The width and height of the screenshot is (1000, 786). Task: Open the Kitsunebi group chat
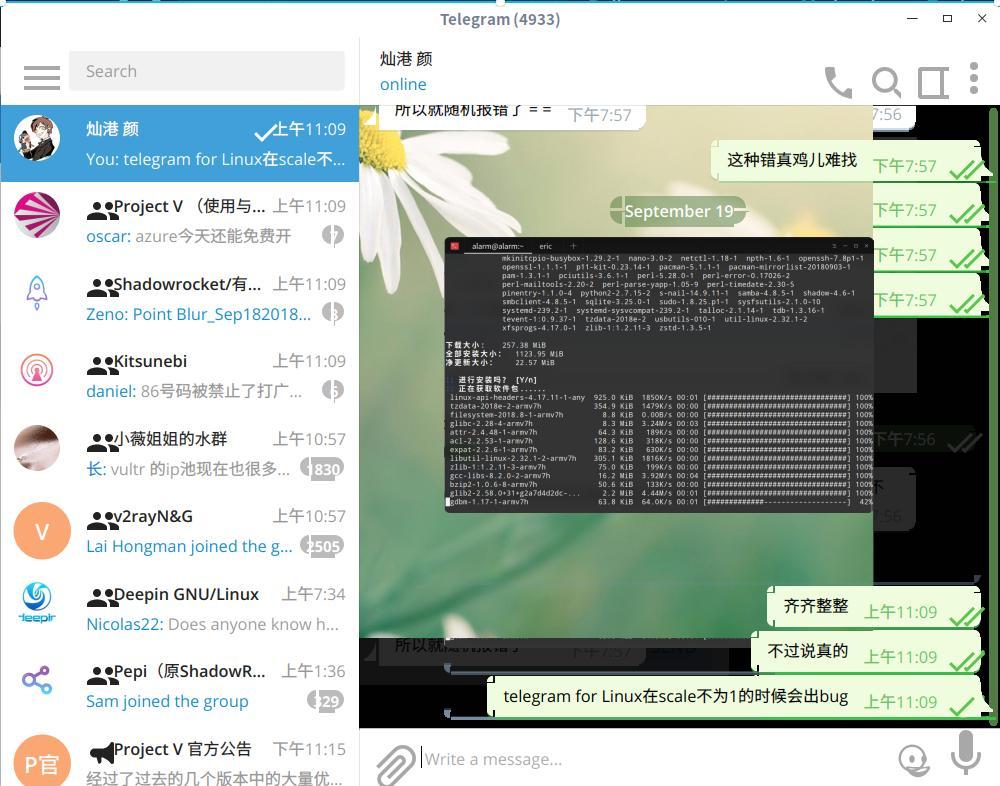(180, 375)
